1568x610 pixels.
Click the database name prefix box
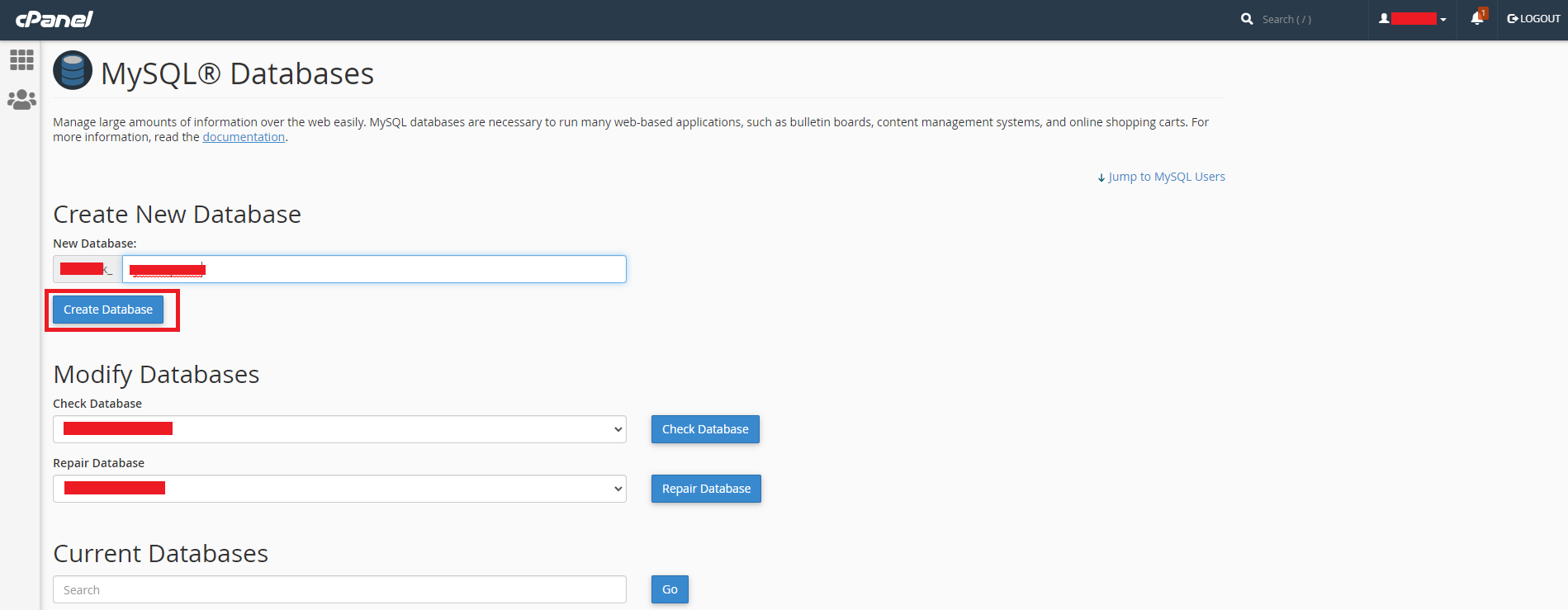(88, 269)
